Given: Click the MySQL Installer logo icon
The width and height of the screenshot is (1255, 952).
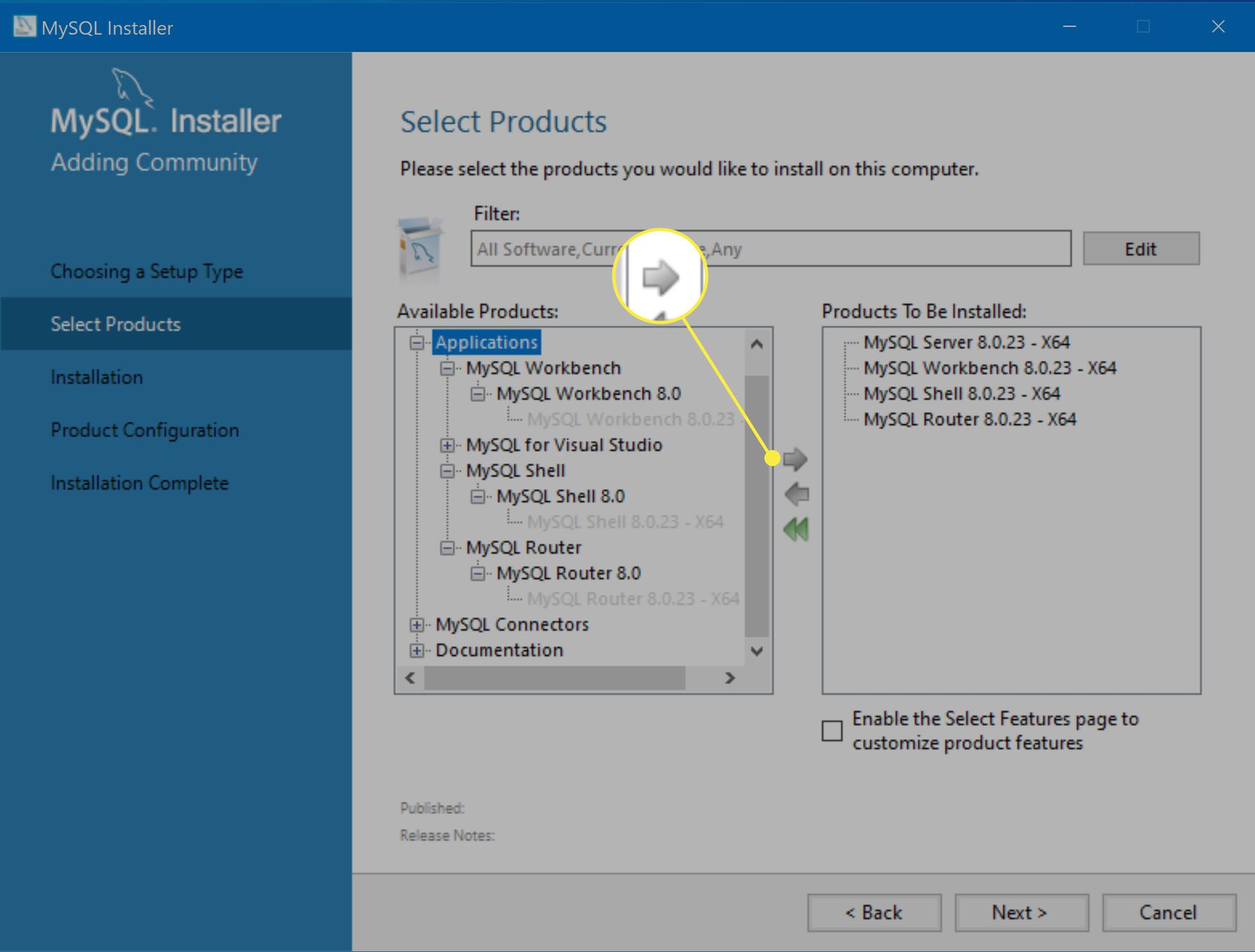Looking at the screenshot, I should [x=22, y=25].
